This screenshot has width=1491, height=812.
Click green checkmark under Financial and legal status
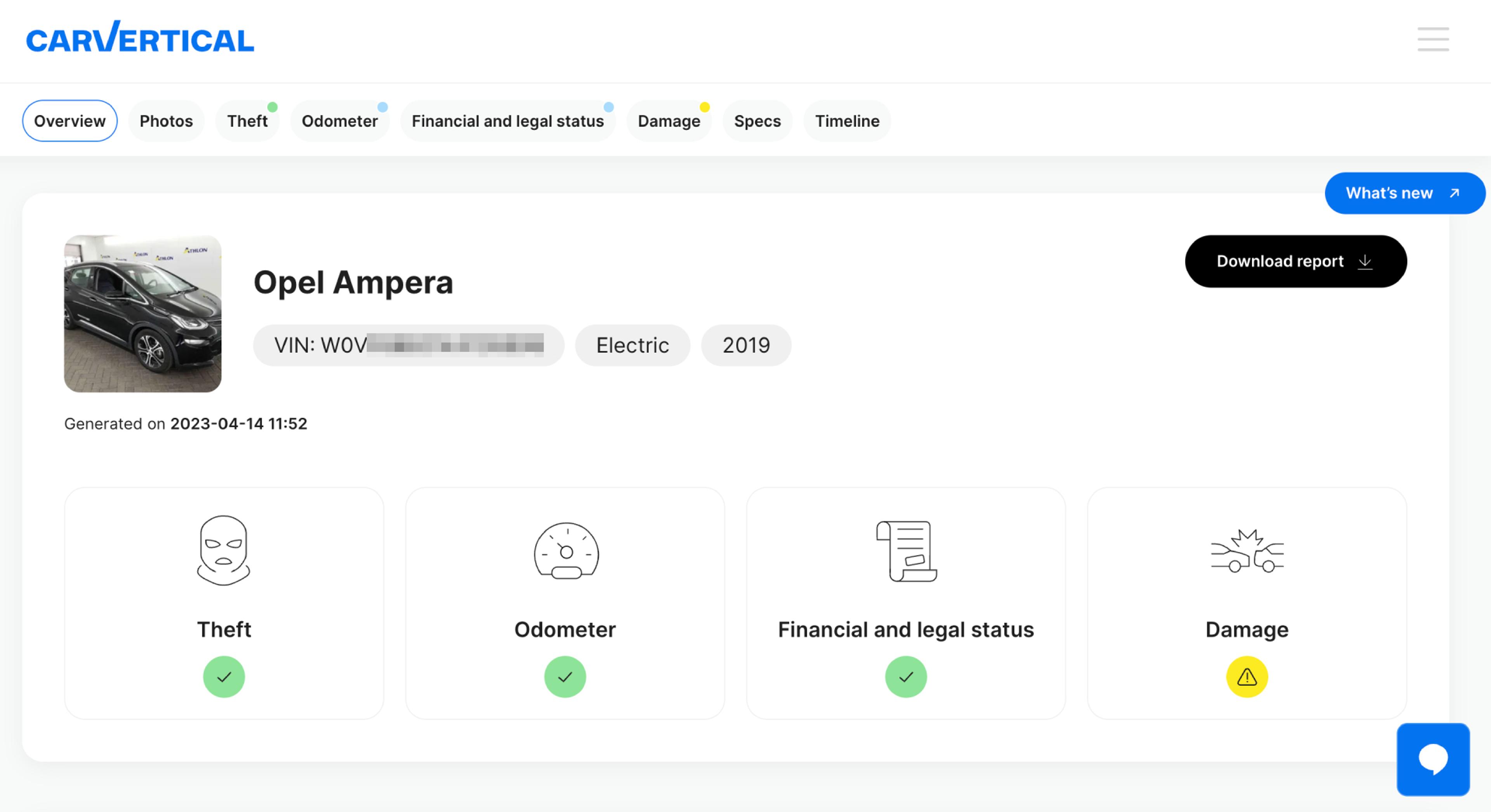coord(906,677)
